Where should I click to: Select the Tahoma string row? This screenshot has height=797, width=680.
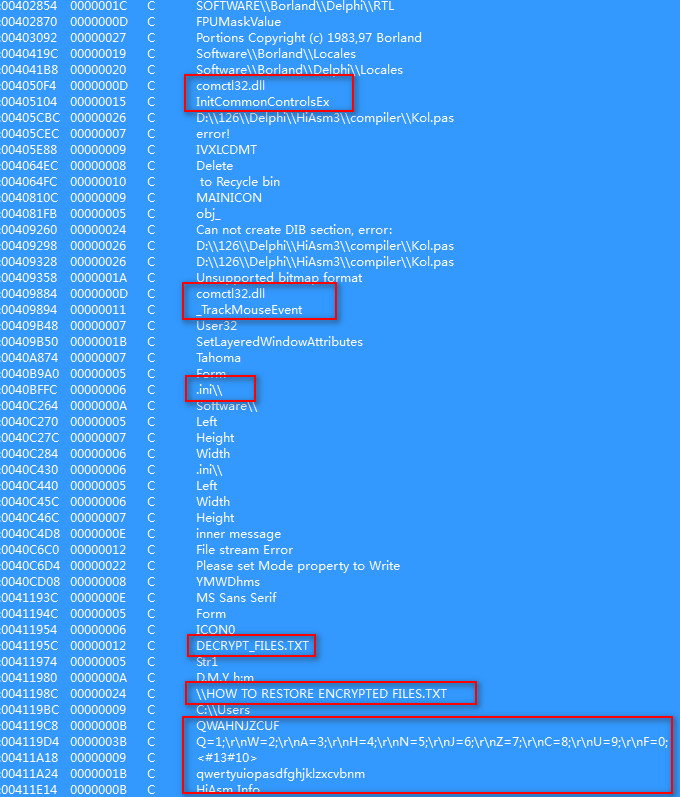(x=218, y=358)
